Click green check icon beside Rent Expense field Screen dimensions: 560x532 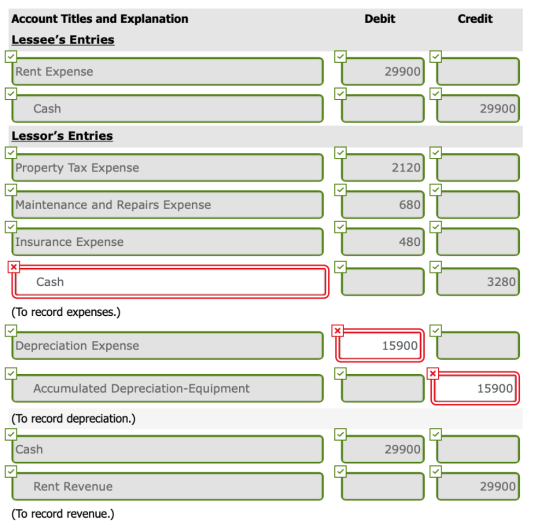(x=11, y=56)
